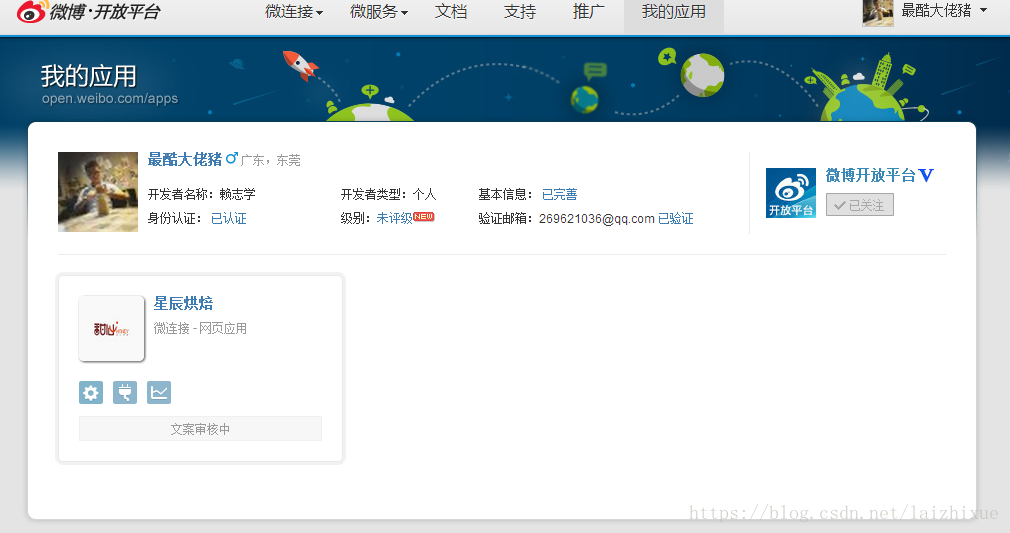1010x533 pixels.
Task: Click the 微连接 - 网页应用 text
Action: (x=200, y=329)
